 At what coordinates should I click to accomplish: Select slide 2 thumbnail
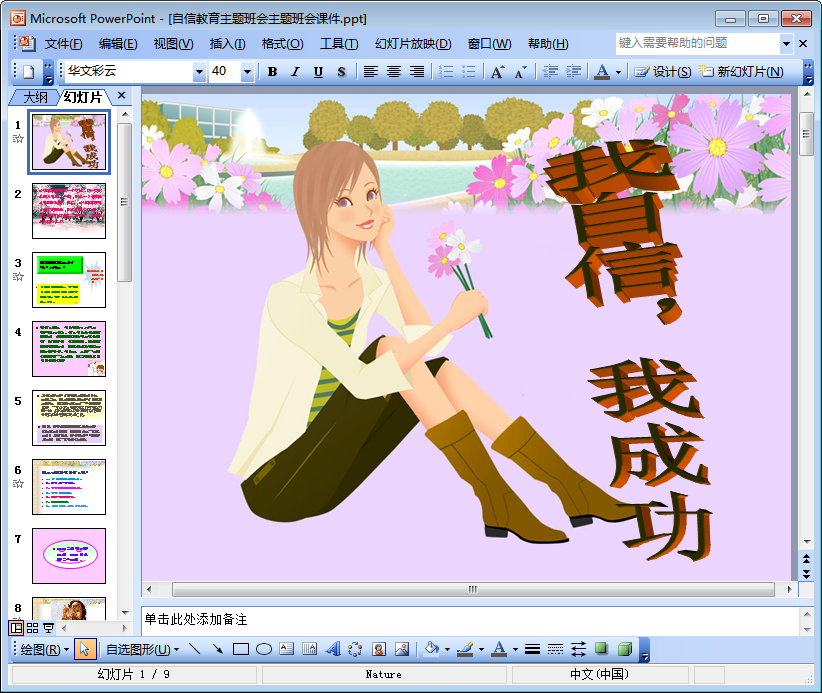click(x=69, y=211)
